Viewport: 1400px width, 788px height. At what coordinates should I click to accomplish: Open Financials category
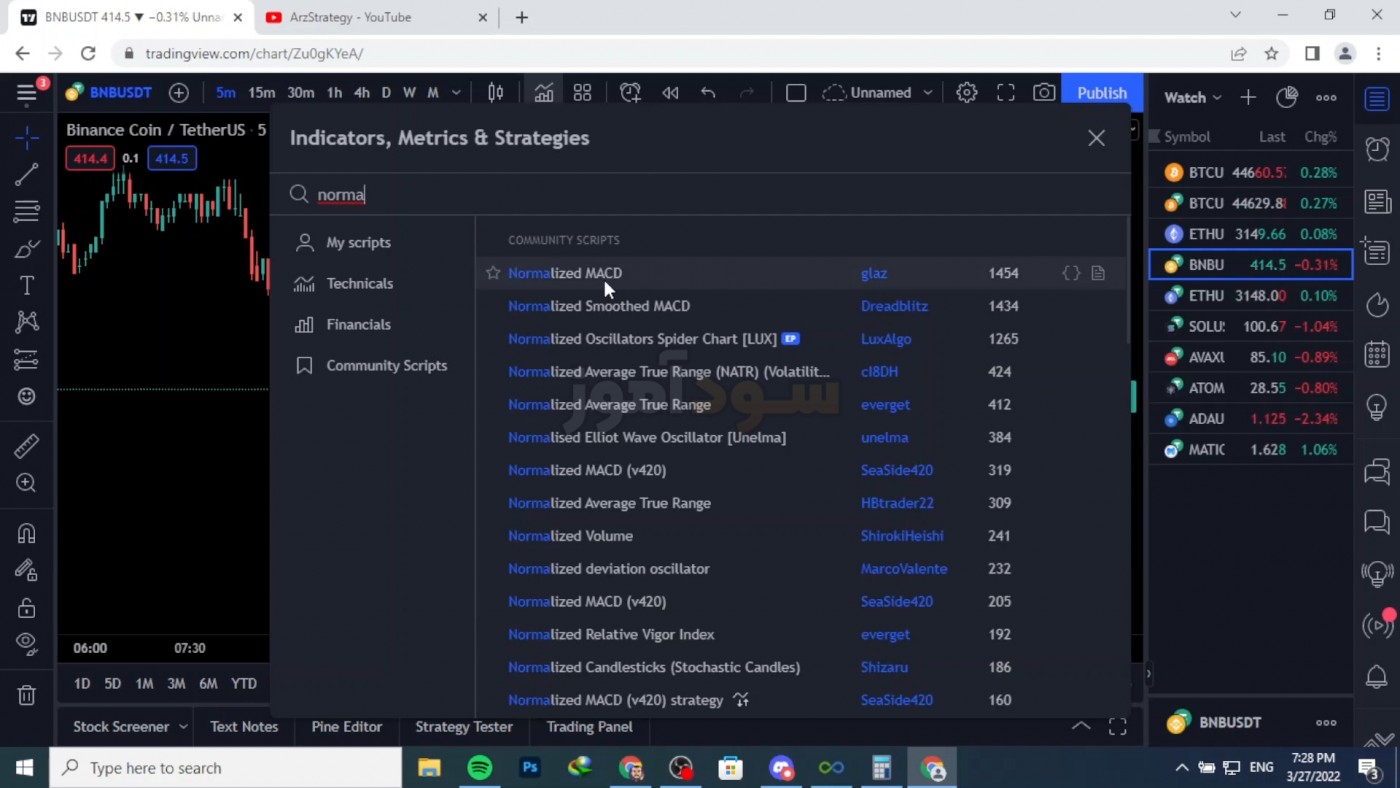(358, 324)
